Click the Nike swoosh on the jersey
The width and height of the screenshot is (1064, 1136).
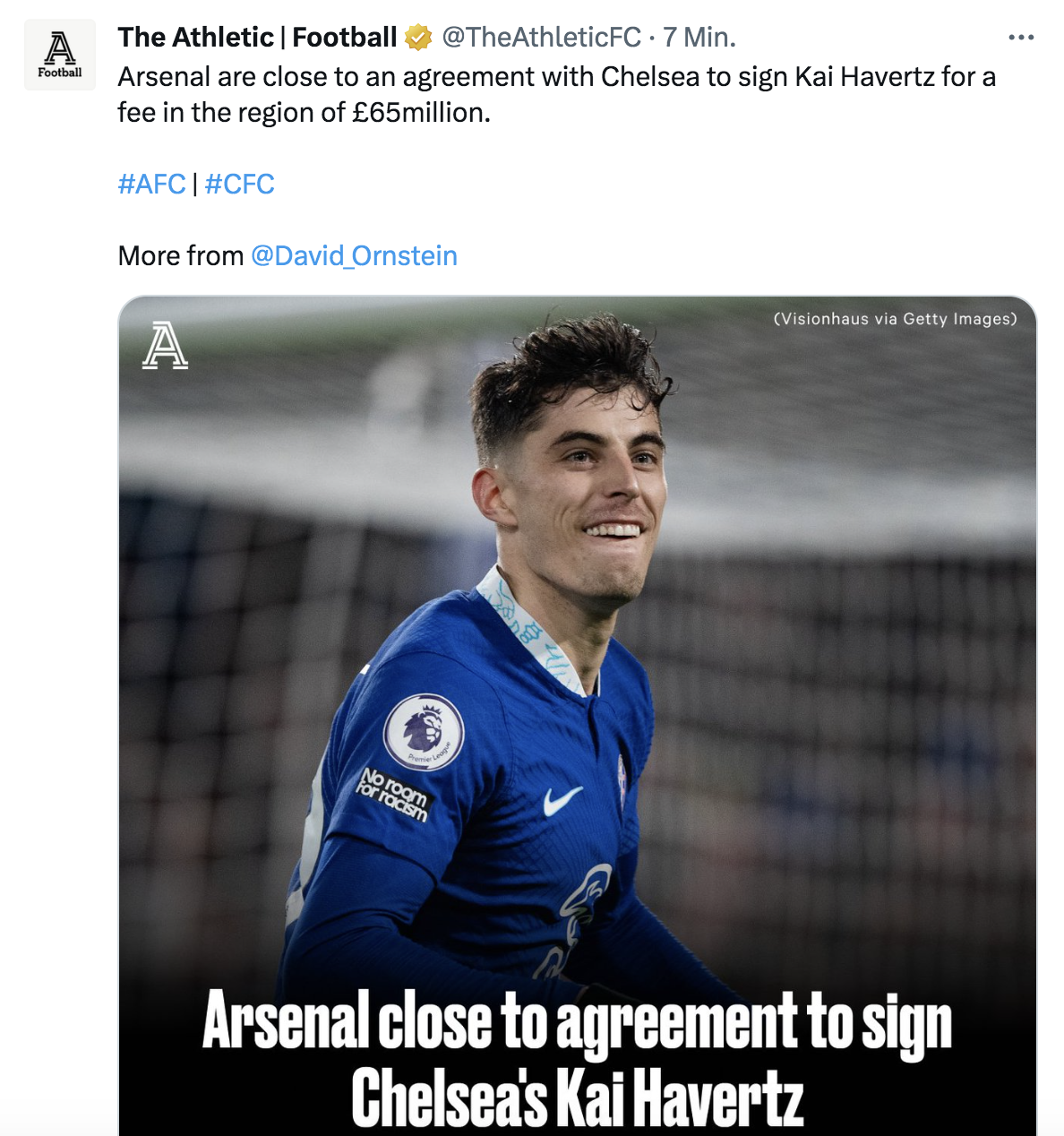(562, 799)
